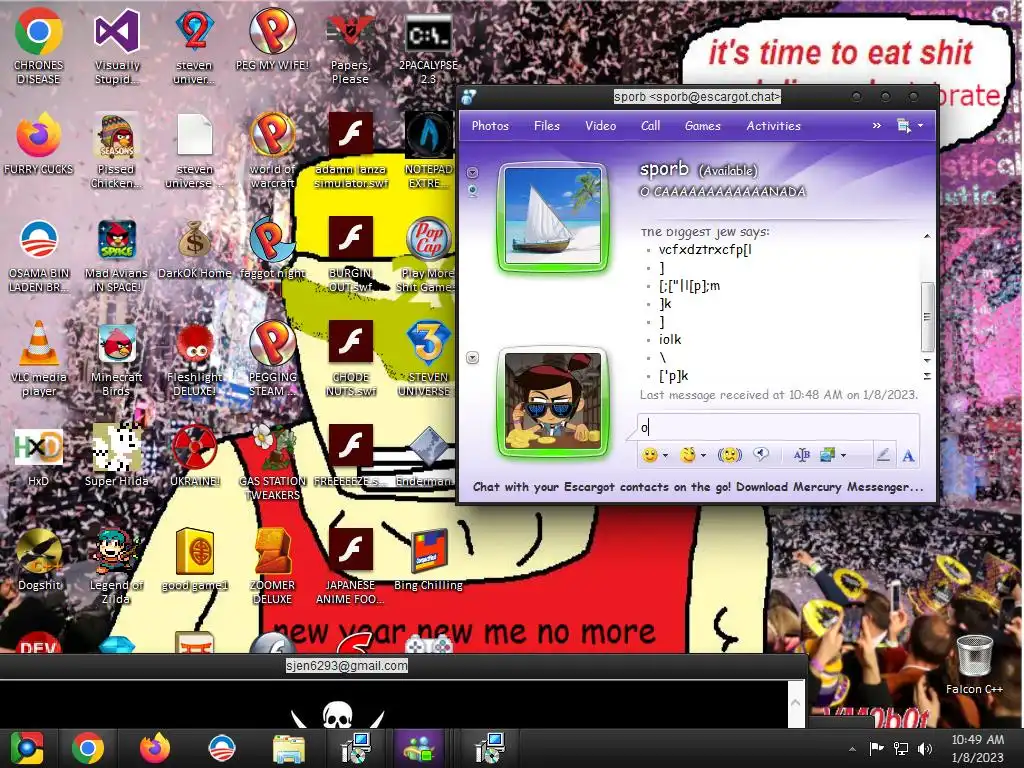Image resolution: width=1024 pixels, height=768 pixels.
Task: Open the winks button in chat toolbar
Action: (688, 455)
